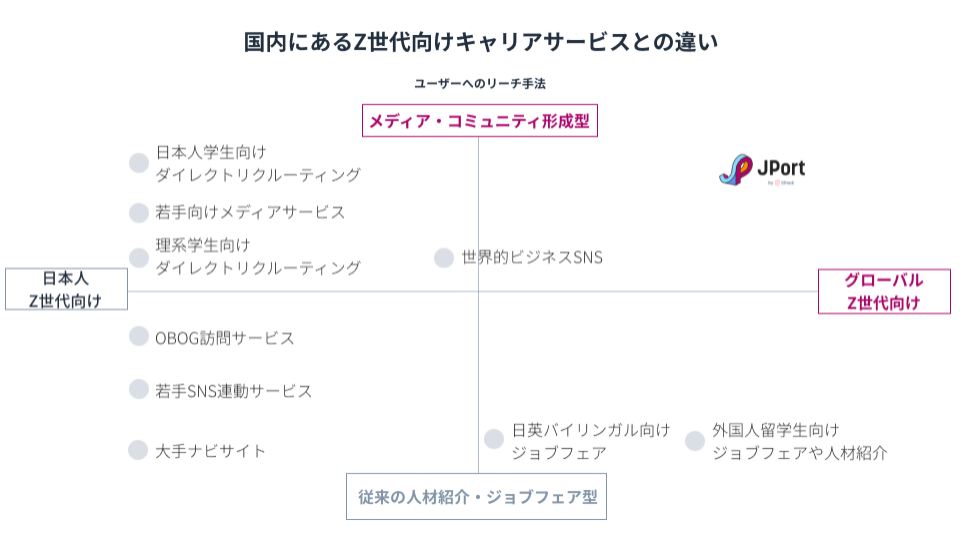
Task: Click the dot next to 若手向けメディアサービス
Action: 139,212
